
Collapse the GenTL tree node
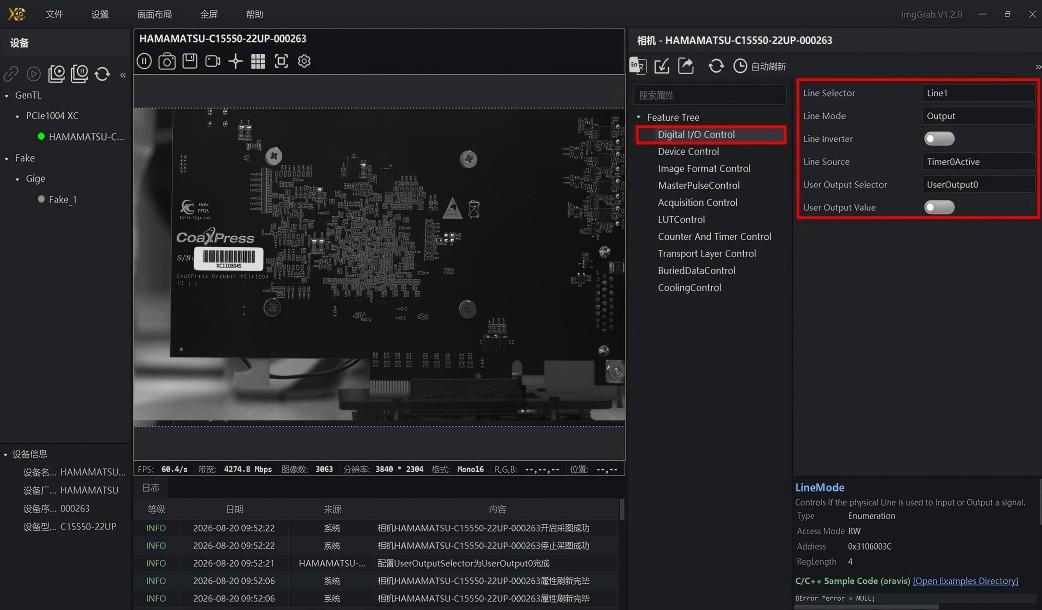[x=7, y=96]
